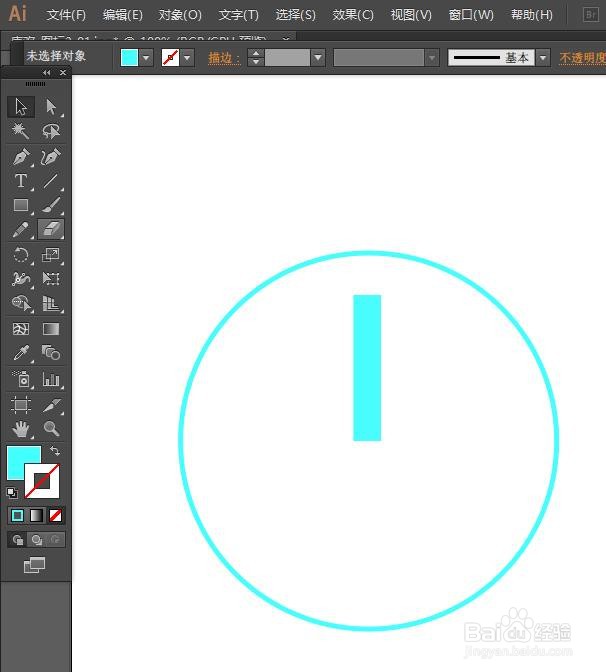Open the 文字(T) menu
606x672 pixels.
coord(239,15)
